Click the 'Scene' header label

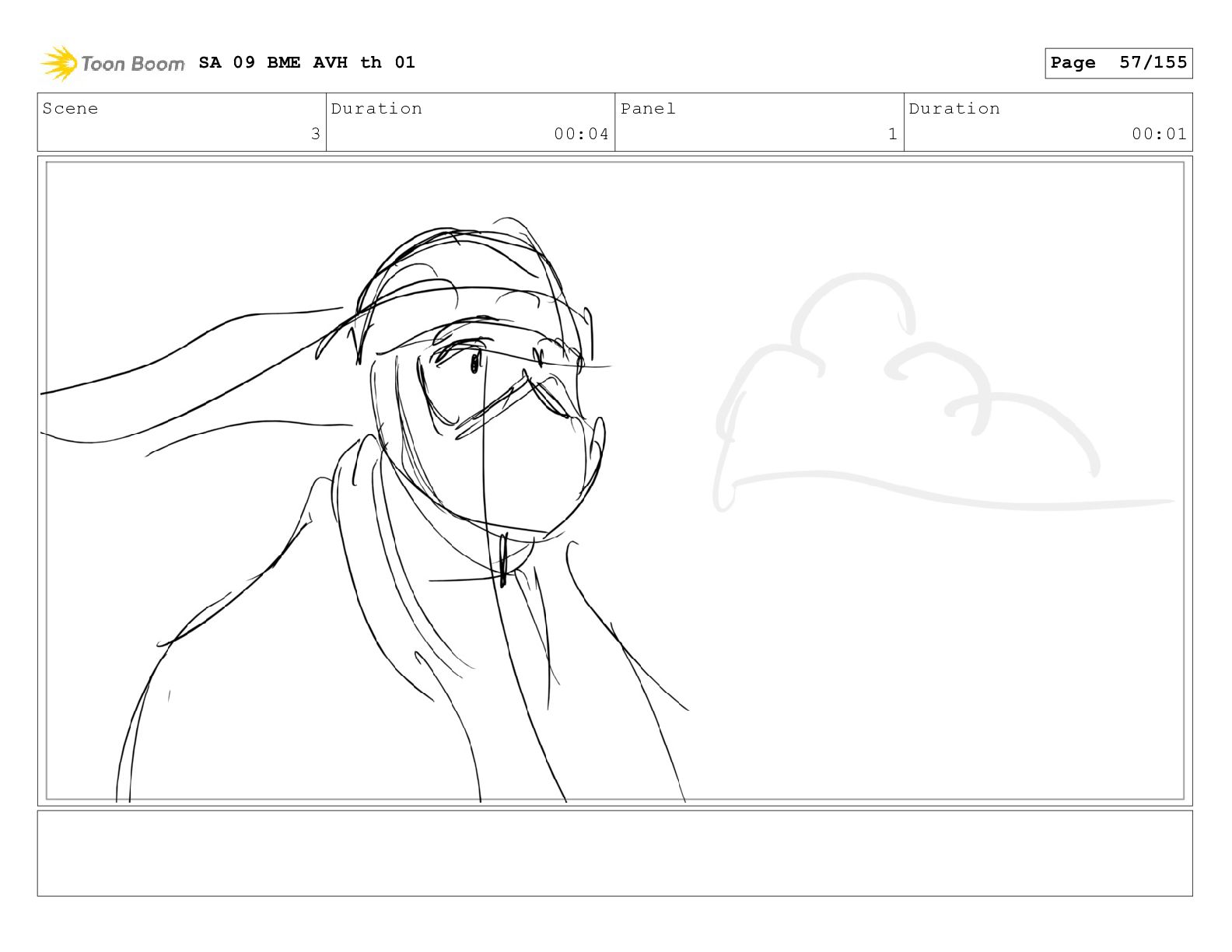[x=70, y=109]
